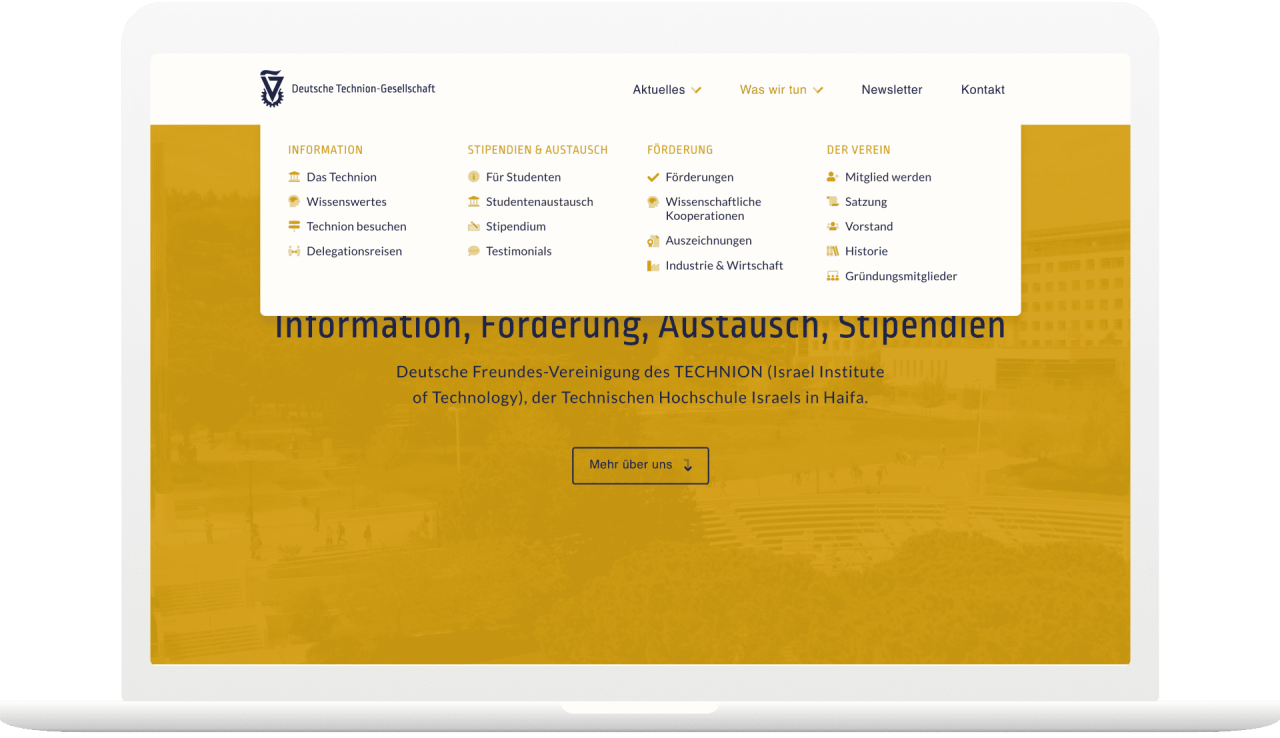Click the icon beside Delegationsreisen
Viewport: 1280px width, 738px height.
coord(294,251)
